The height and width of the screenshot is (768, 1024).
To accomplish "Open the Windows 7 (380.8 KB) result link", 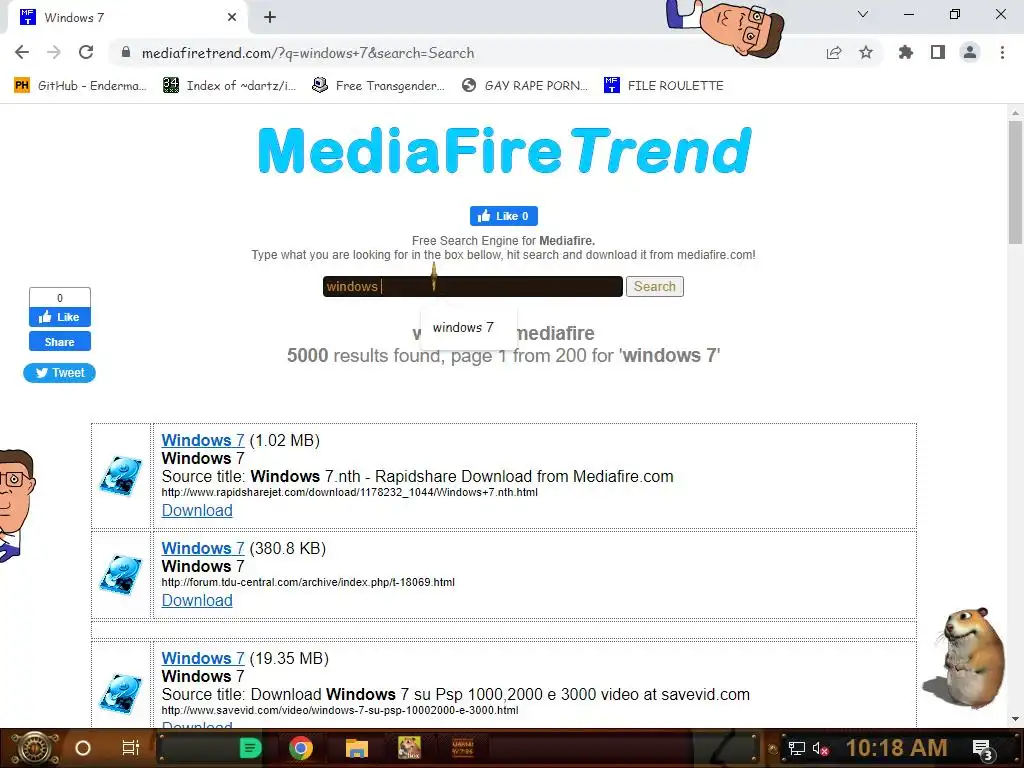I will (202, 548).
